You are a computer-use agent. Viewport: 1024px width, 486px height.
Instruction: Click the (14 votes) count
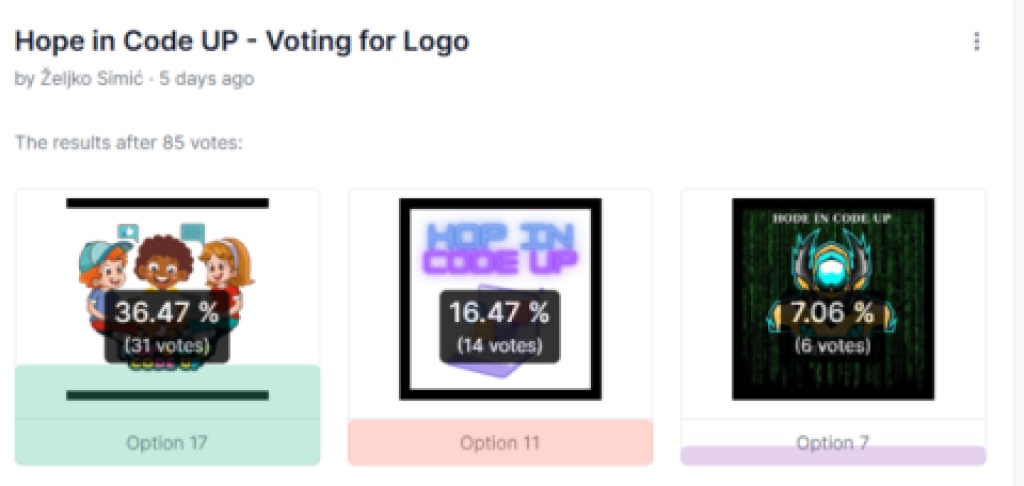coord(500,346)
